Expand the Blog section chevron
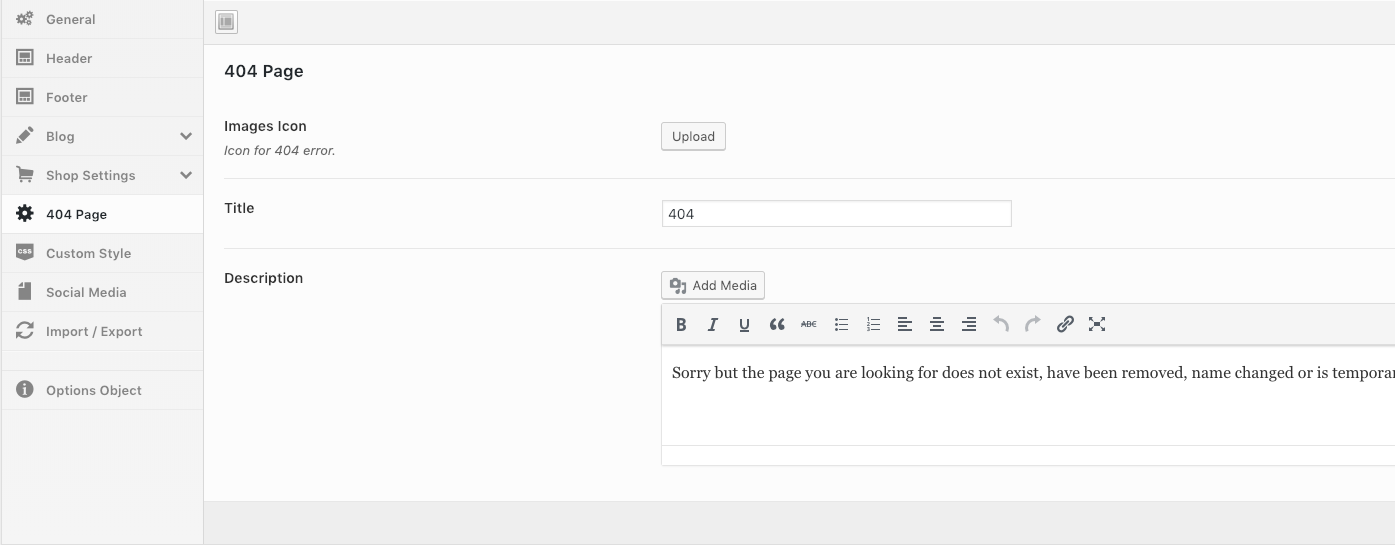Viewport: 1395px width, 545px height. click(186, 136)
